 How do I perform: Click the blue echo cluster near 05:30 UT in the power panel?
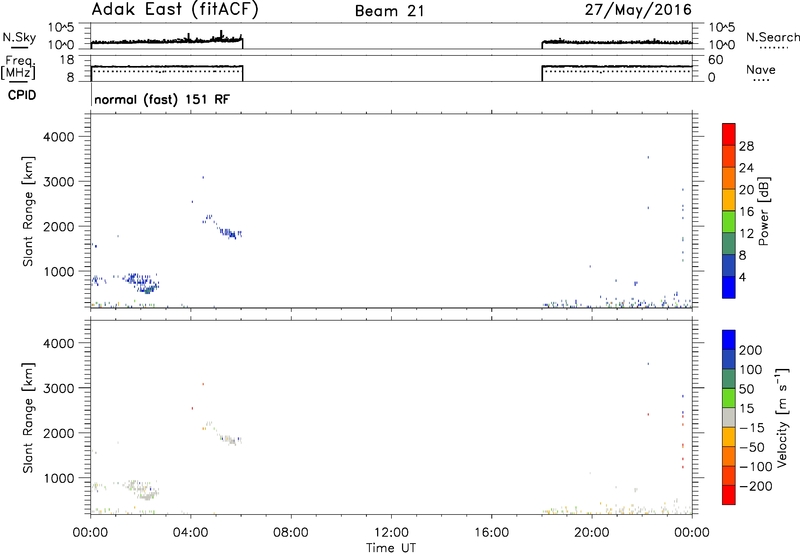pyautogui.click(x=231, y=233)
